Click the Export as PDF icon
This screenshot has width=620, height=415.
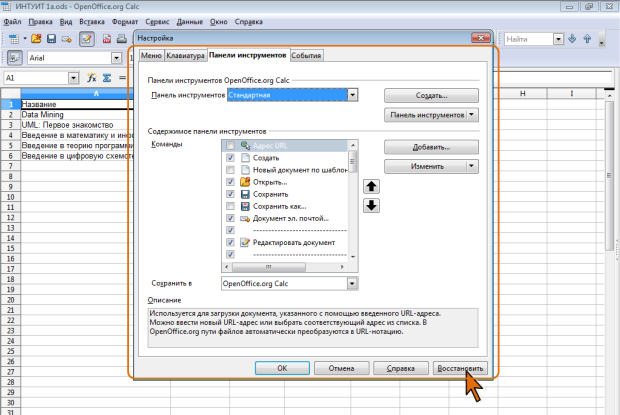click(109, 40)
